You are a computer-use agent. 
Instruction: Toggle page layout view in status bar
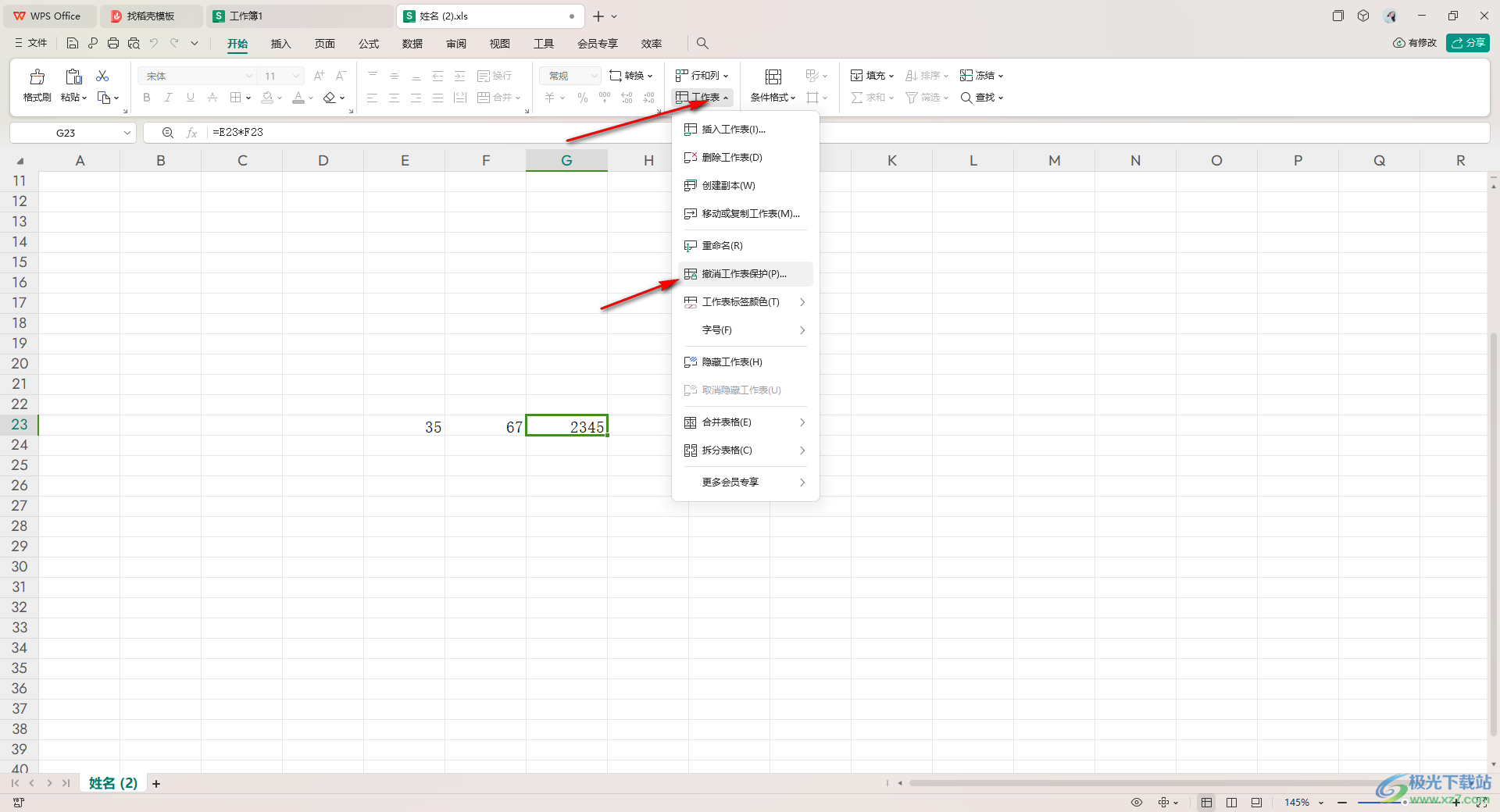1232,803
